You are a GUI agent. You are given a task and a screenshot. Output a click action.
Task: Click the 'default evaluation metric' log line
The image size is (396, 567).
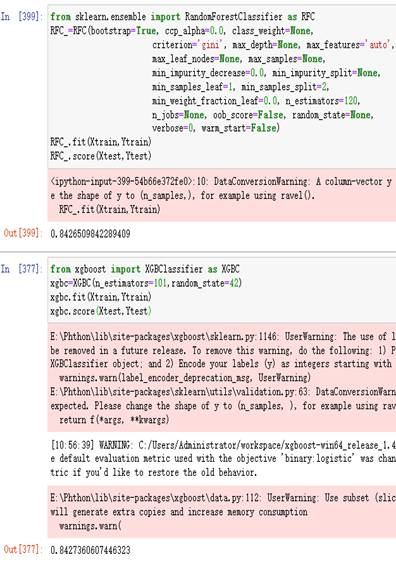(x=223, y=459)
